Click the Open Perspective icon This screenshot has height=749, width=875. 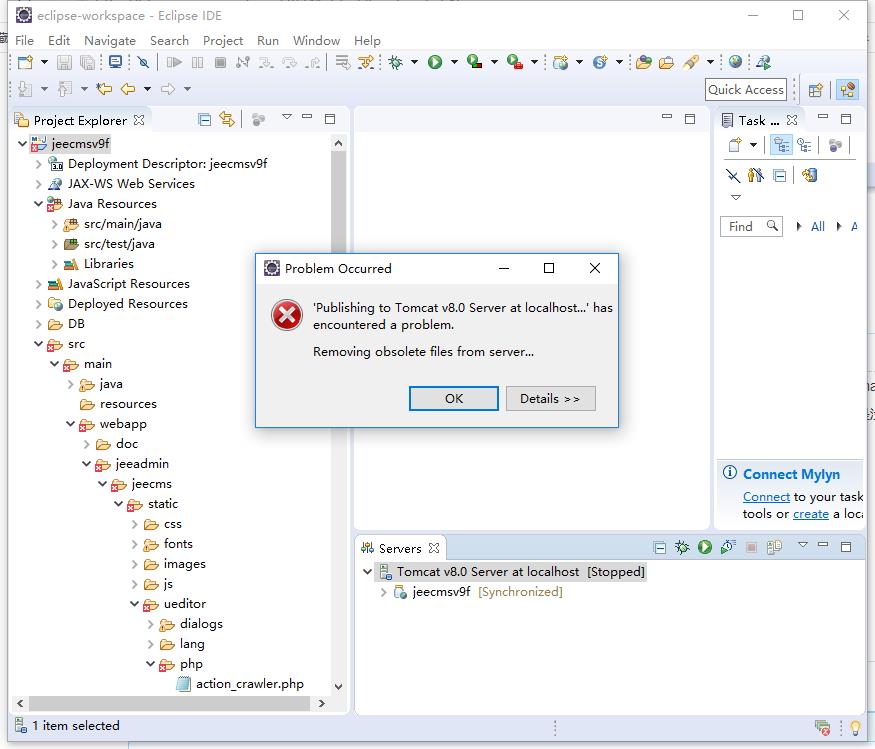tap(815, 90)
